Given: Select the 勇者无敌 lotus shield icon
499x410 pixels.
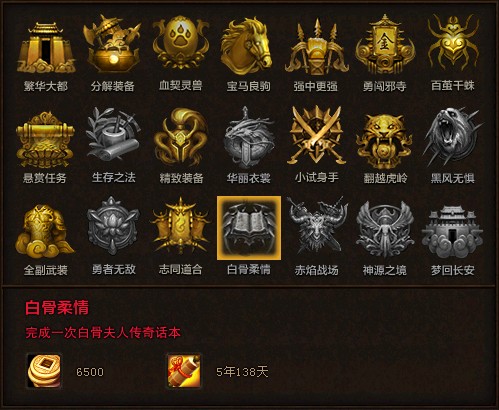Looking at the screenshot, I should point(113,226).
